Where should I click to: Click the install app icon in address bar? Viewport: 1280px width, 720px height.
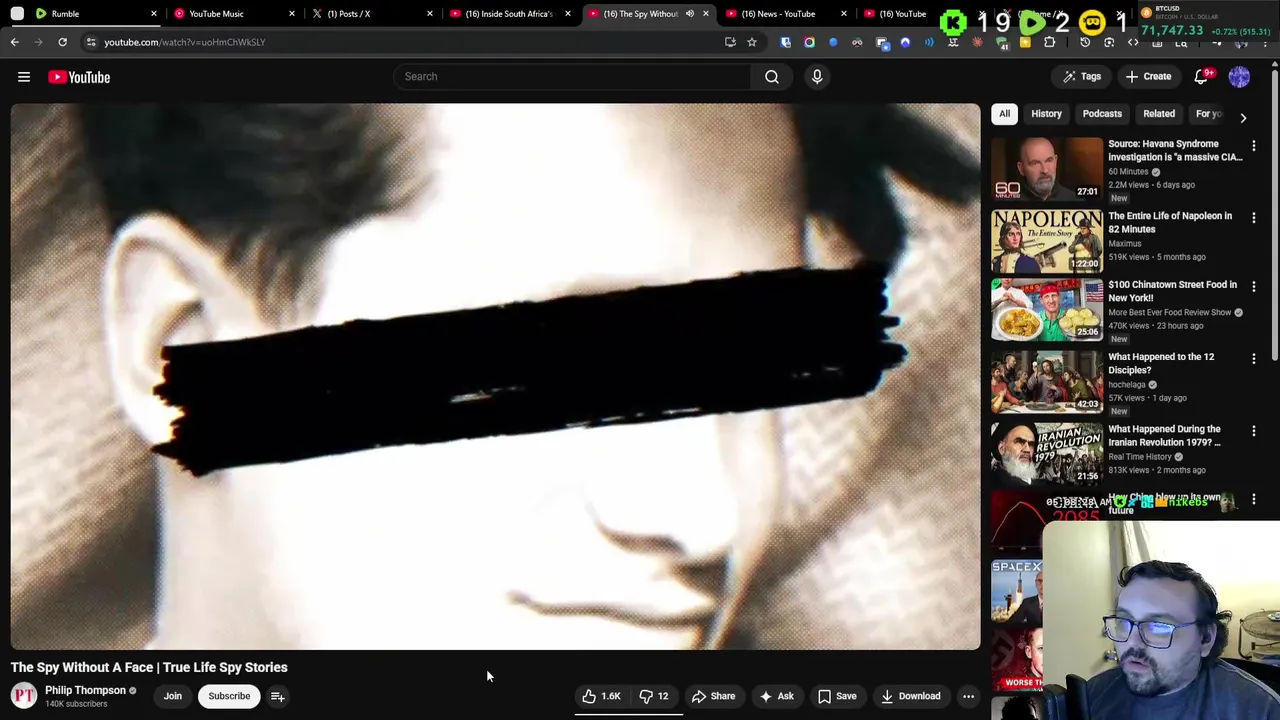tap(730, 42)
